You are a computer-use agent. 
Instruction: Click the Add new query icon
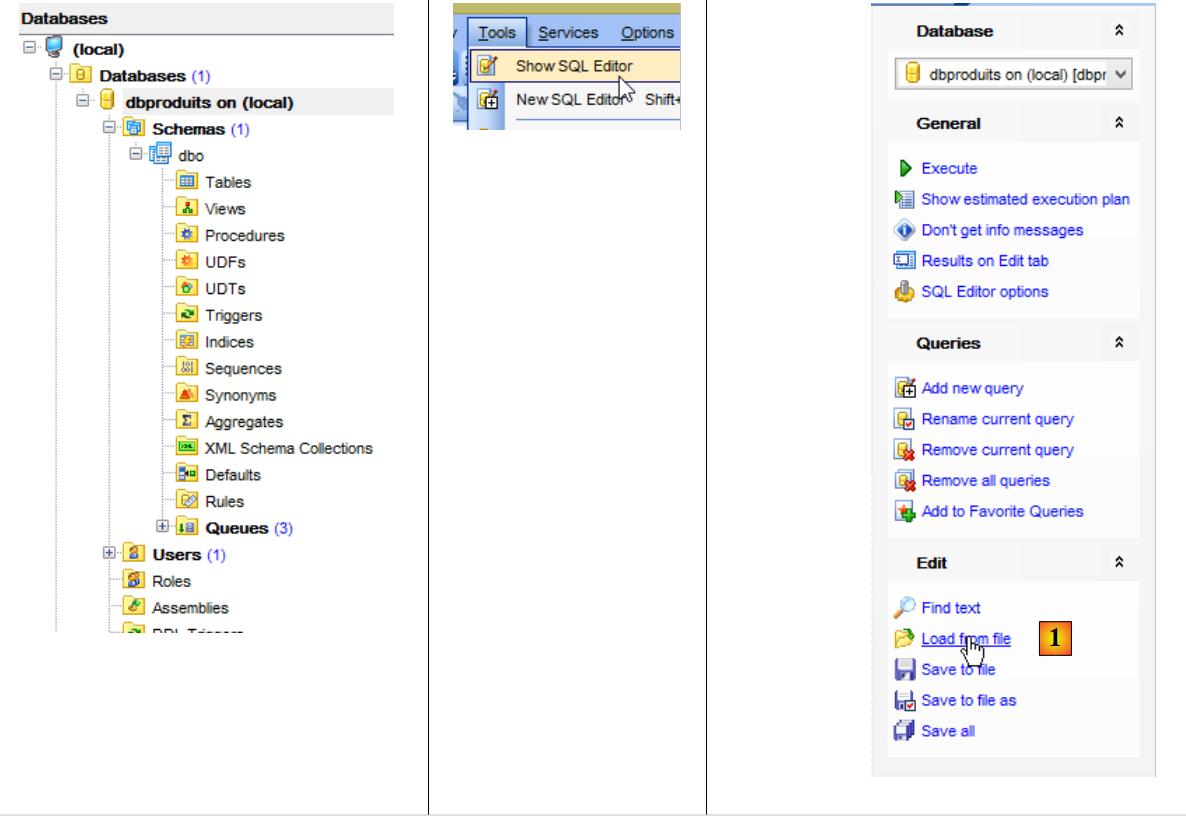[x=905, y=388]
